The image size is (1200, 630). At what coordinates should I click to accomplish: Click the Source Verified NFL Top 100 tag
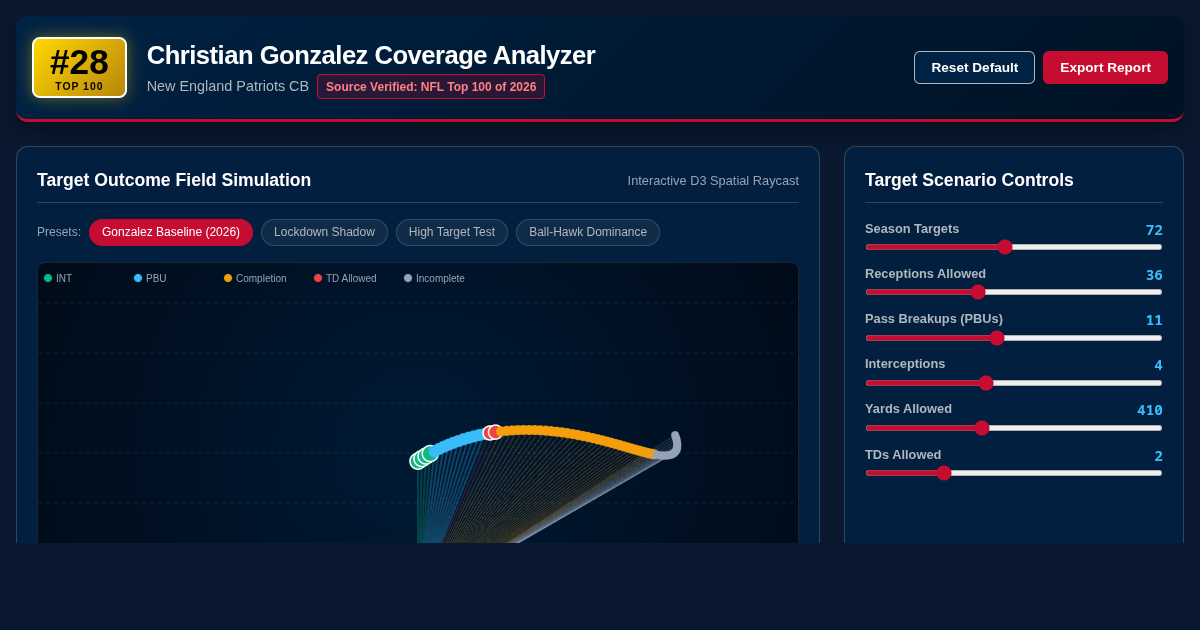[431, 87]
